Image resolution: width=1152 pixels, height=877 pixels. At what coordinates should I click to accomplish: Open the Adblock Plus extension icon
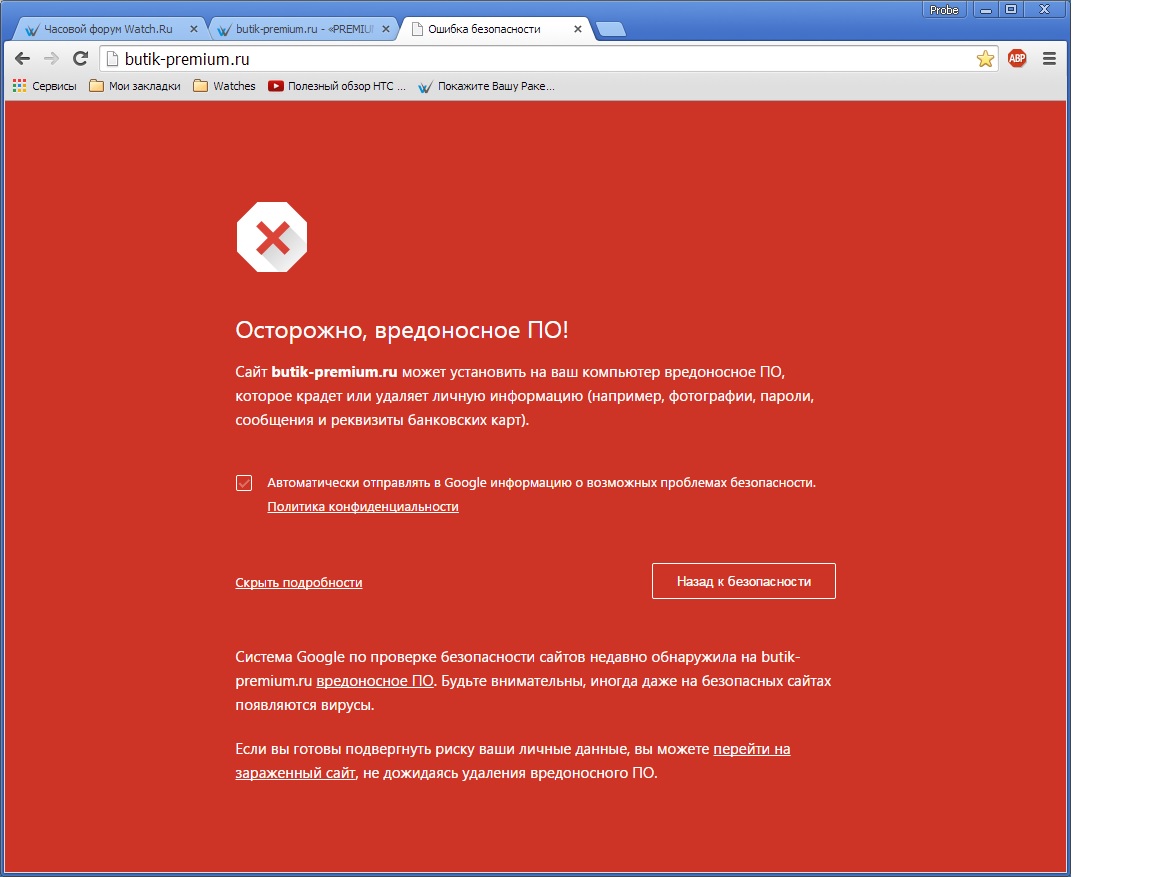[x=1017, y=59]
